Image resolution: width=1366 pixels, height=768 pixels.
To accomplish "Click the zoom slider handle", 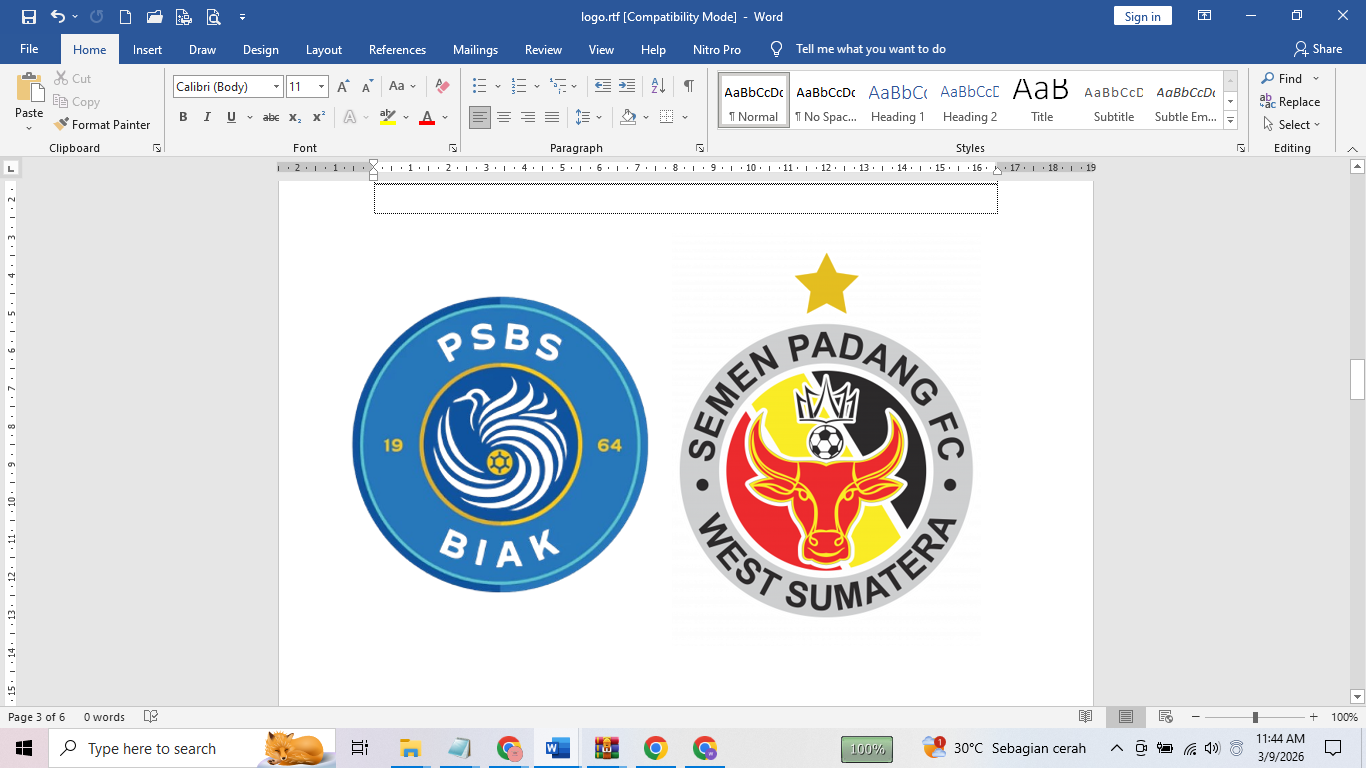I will tap(1255, 717).
